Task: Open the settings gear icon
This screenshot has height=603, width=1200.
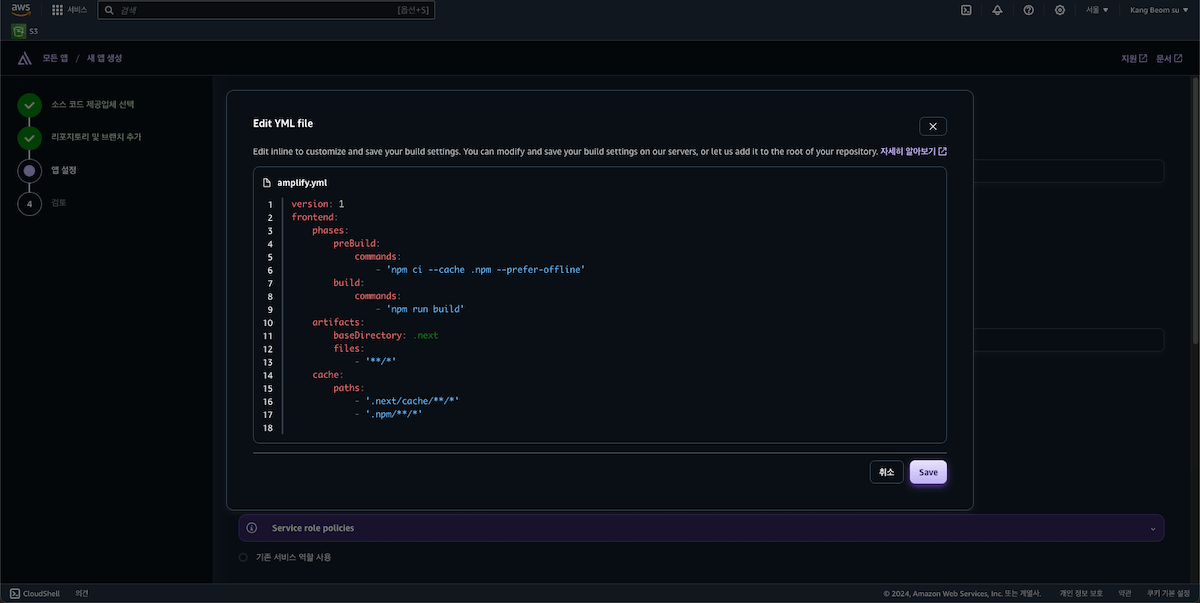Action: (x=1060, y=10)
